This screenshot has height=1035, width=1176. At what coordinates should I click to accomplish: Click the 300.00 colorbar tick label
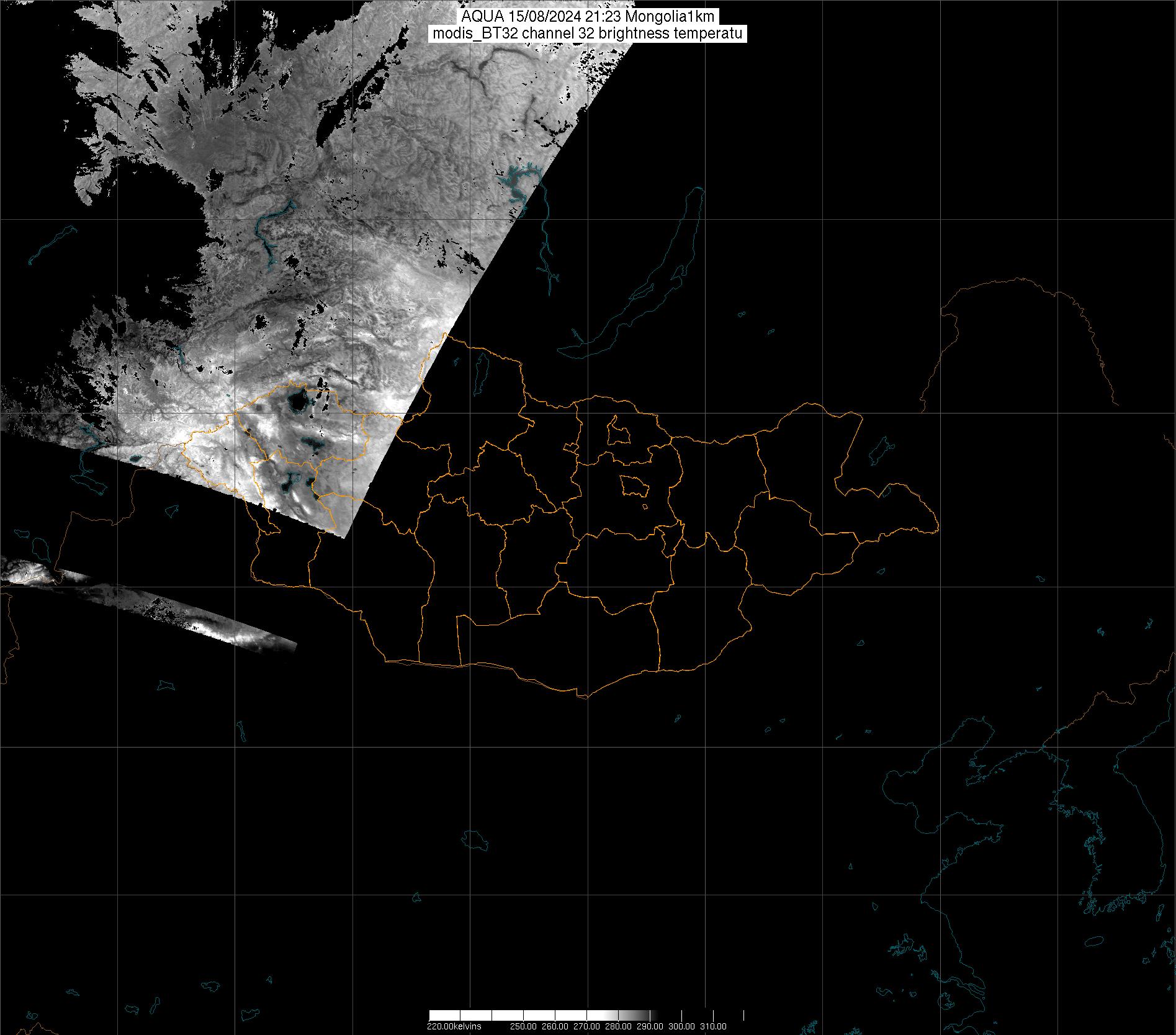[x=681, y=1026]
